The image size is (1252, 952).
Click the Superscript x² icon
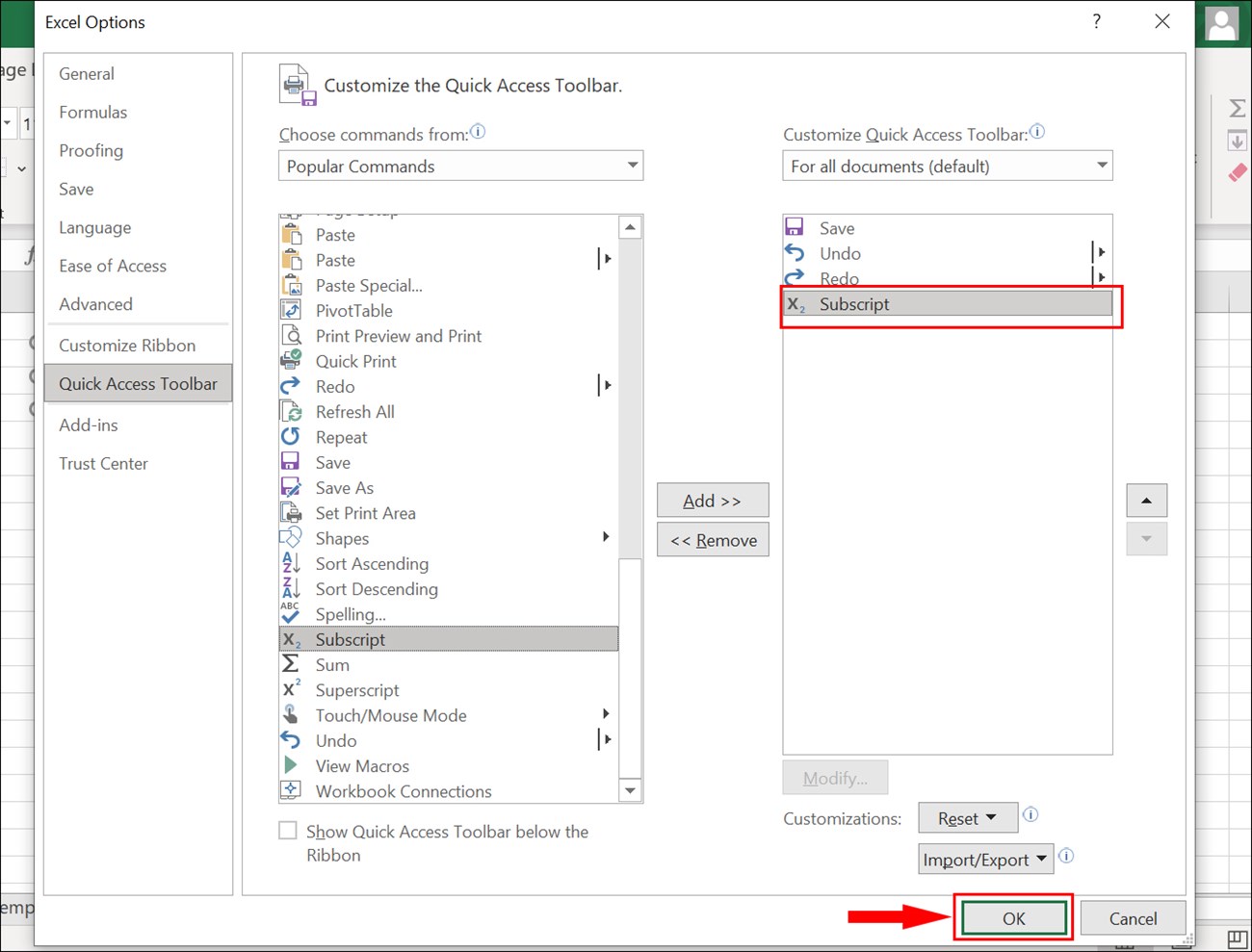click(x=291, y=689)
